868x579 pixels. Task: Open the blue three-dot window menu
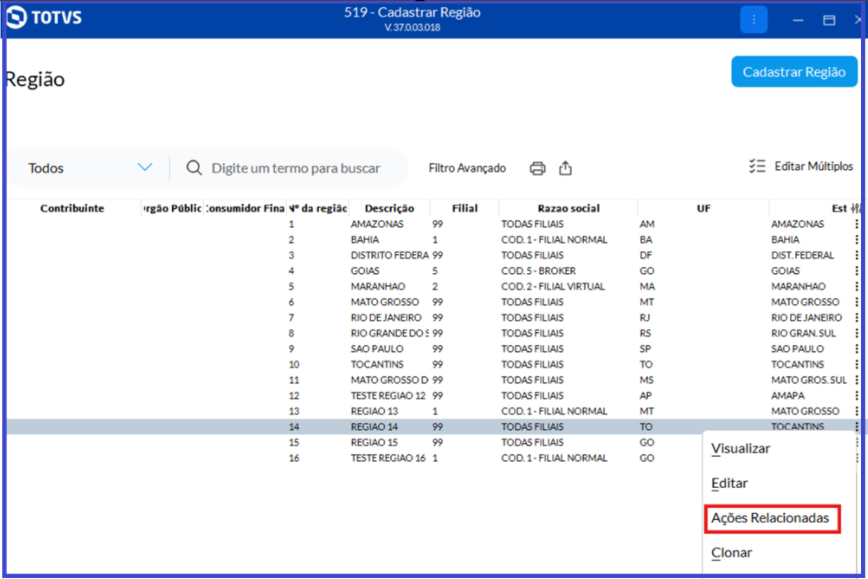753,19
